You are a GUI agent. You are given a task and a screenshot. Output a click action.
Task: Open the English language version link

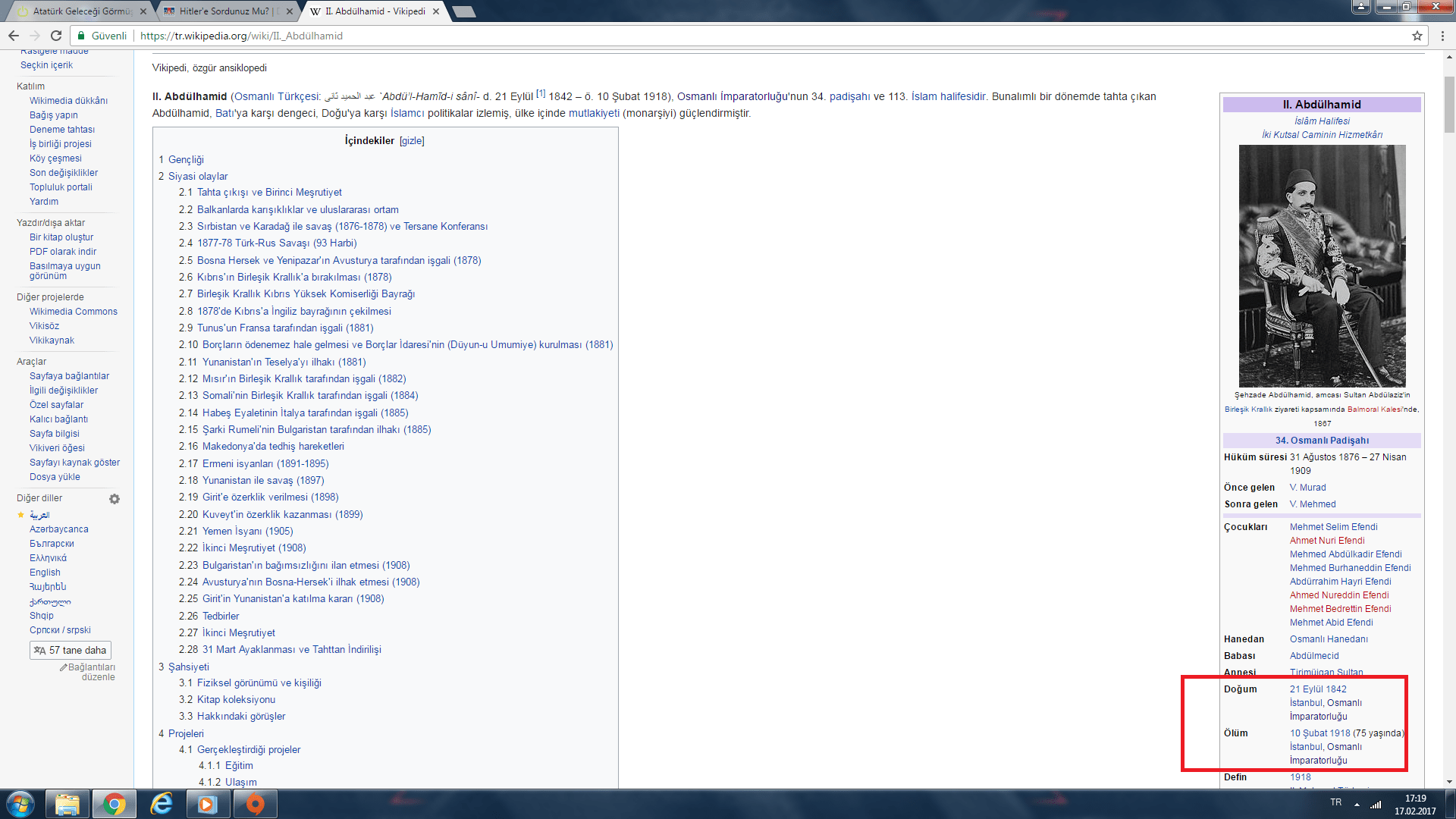click(x=45, y=573)
